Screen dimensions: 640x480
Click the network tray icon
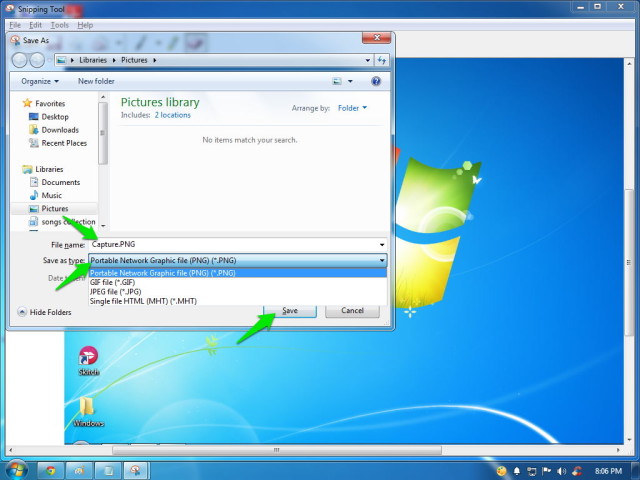[x=531, y=471]
